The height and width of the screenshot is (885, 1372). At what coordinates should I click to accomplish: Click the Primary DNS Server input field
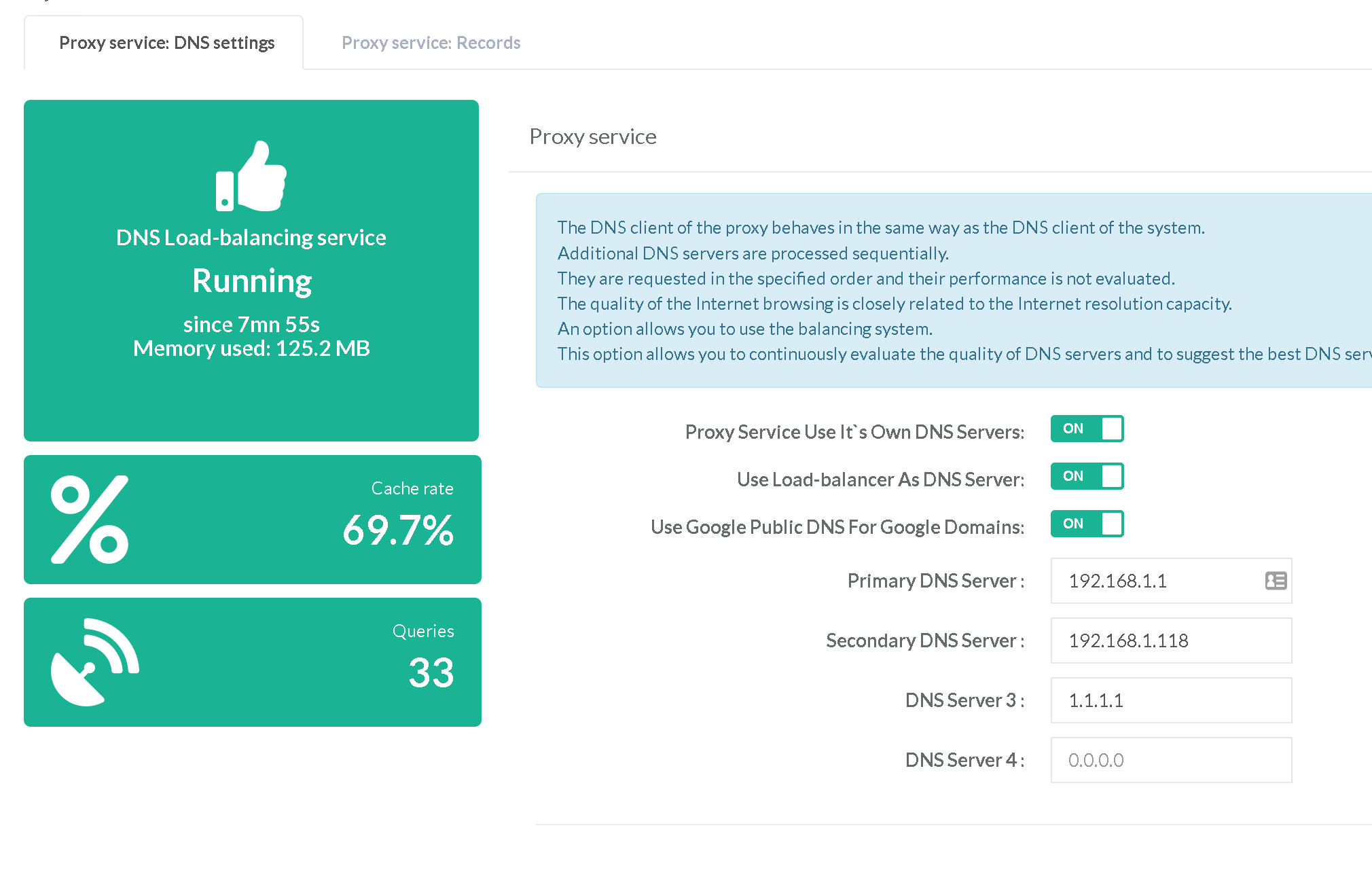pyautogui.click(x=1155, y=581)
